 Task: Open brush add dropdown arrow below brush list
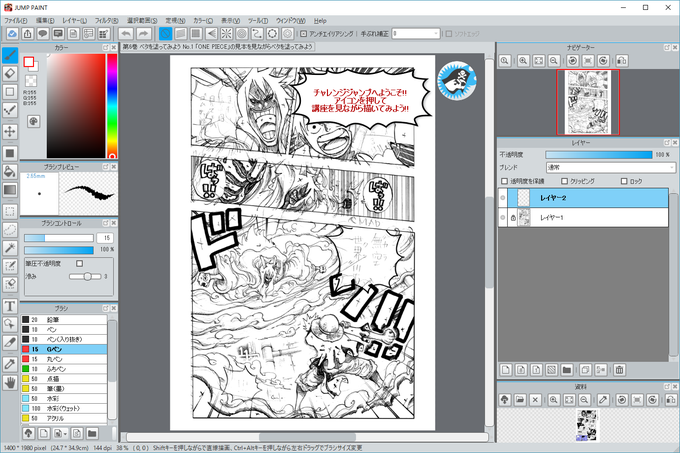pyautogui.click(x=65, y=433)
